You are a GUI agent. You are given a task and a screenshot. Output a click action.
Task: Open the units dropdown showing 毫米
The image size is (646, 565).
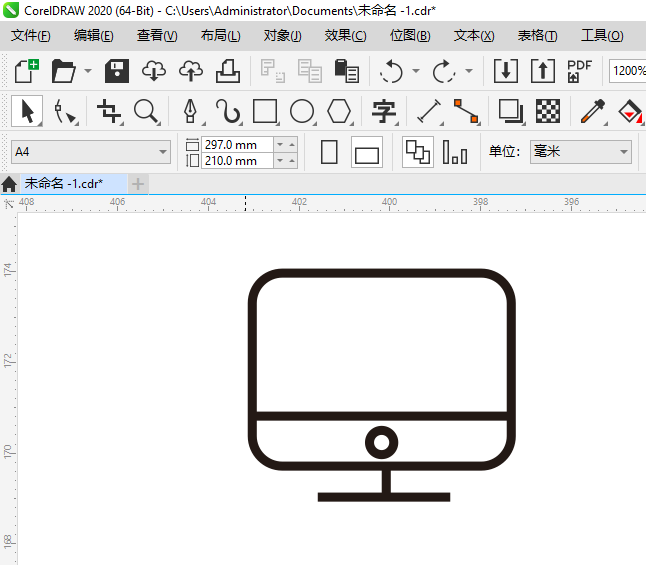pos(580,152)
